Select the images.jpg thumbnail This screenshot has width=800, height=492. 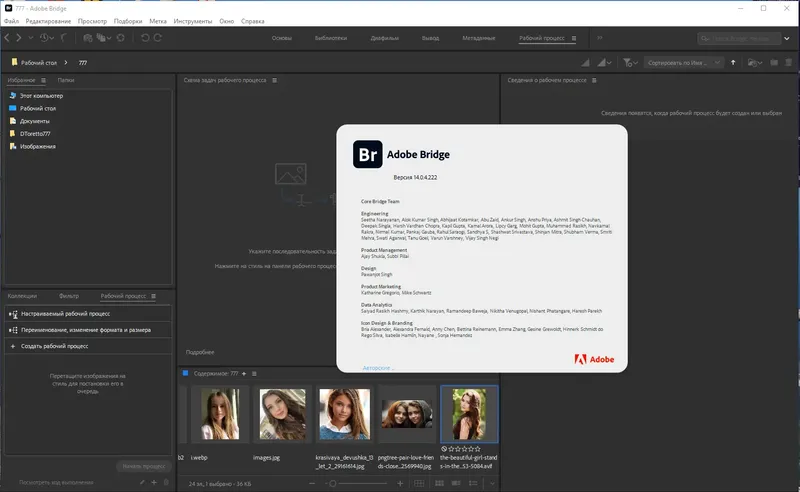pos(282,414)
